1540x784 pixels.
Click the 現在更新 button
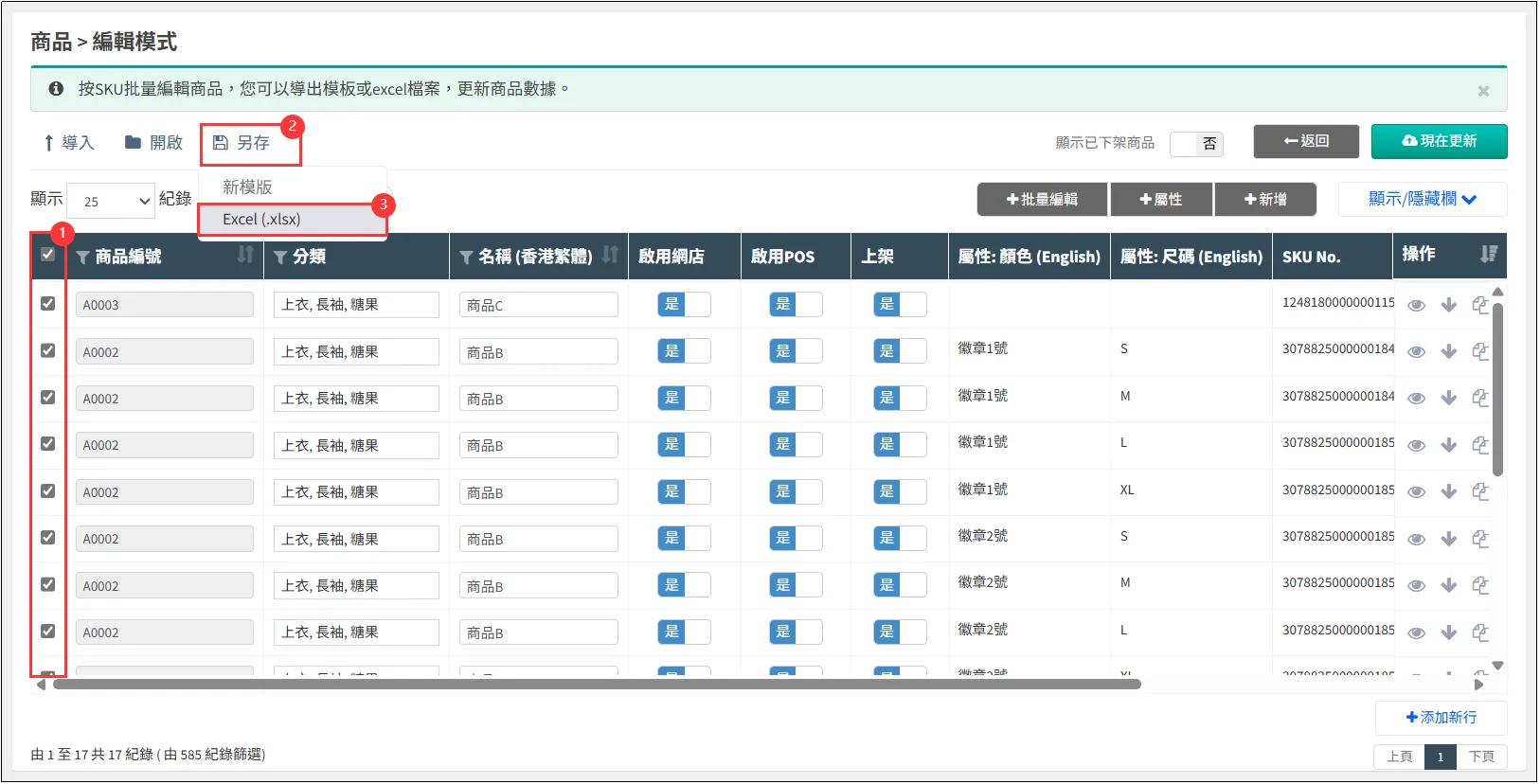click(1439, 141)
